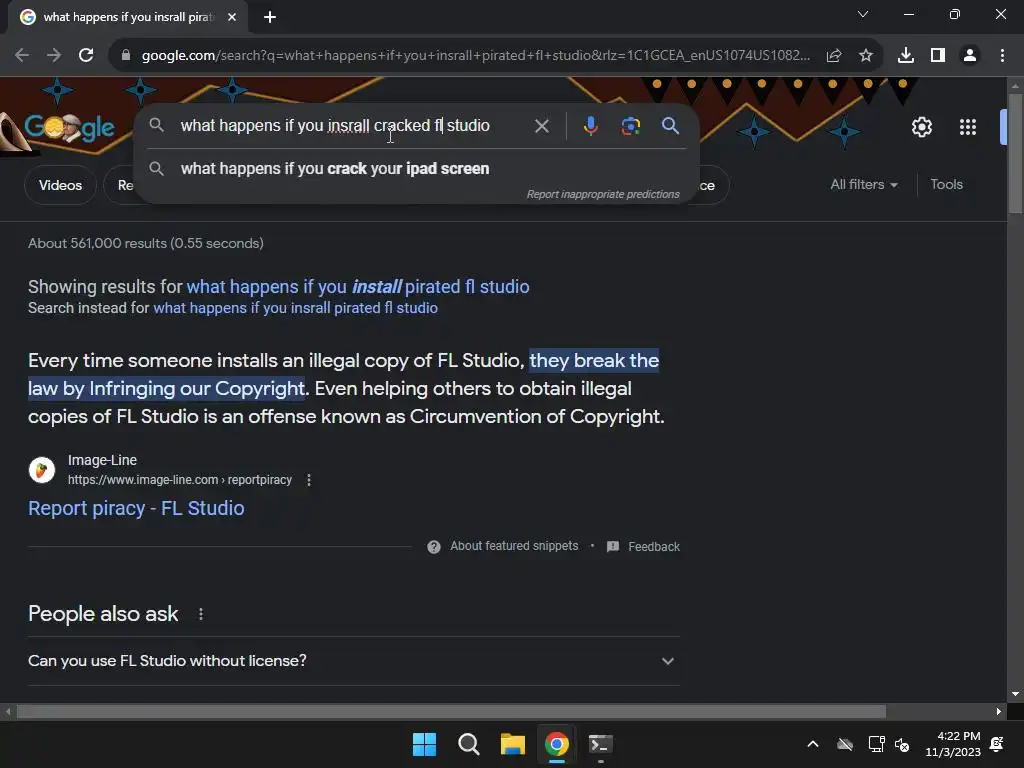Click the vertical scrollbar down arrow

[1015, 694]
